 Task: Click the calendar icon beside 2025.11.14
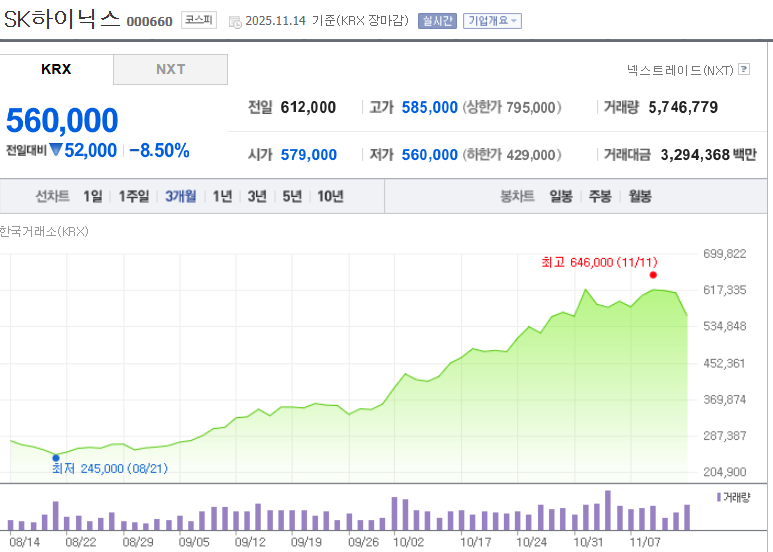(x=235, y=22)
